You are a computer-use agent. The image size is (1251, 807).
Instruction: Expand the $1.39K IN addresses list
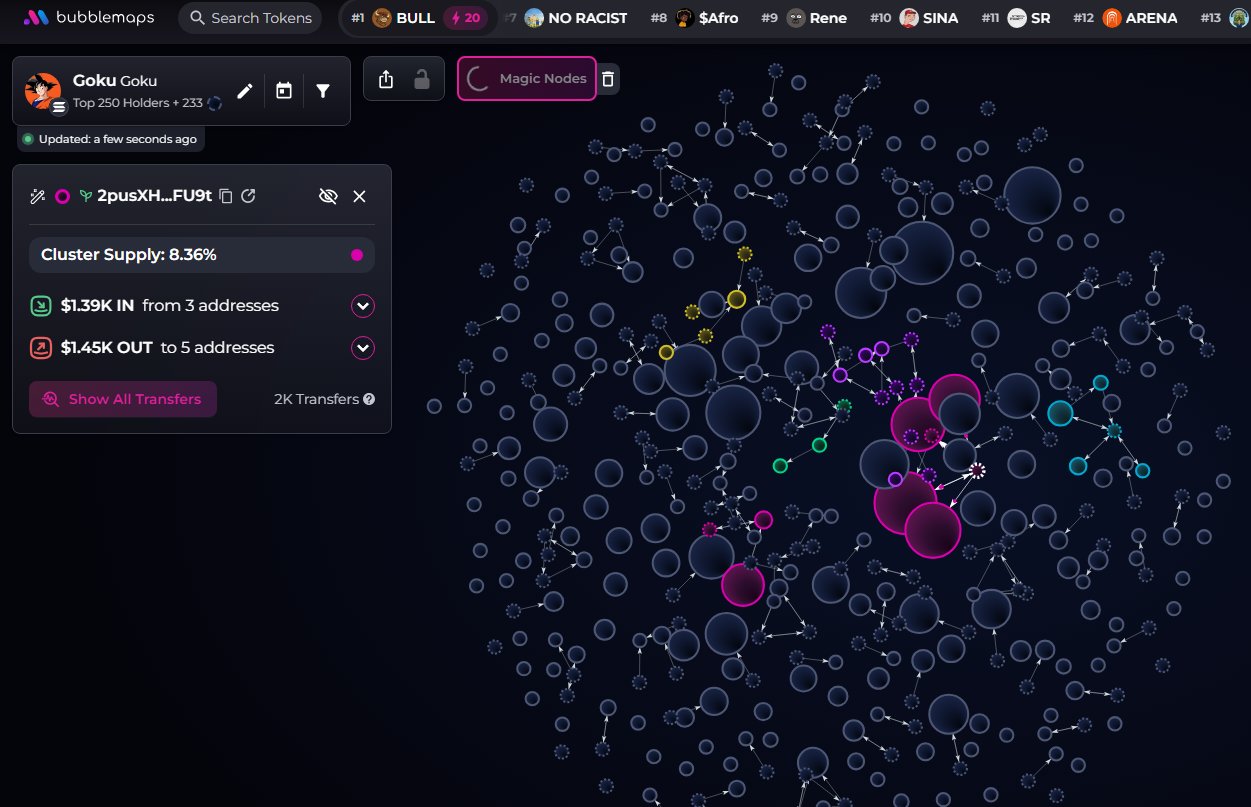coord(362,306)
